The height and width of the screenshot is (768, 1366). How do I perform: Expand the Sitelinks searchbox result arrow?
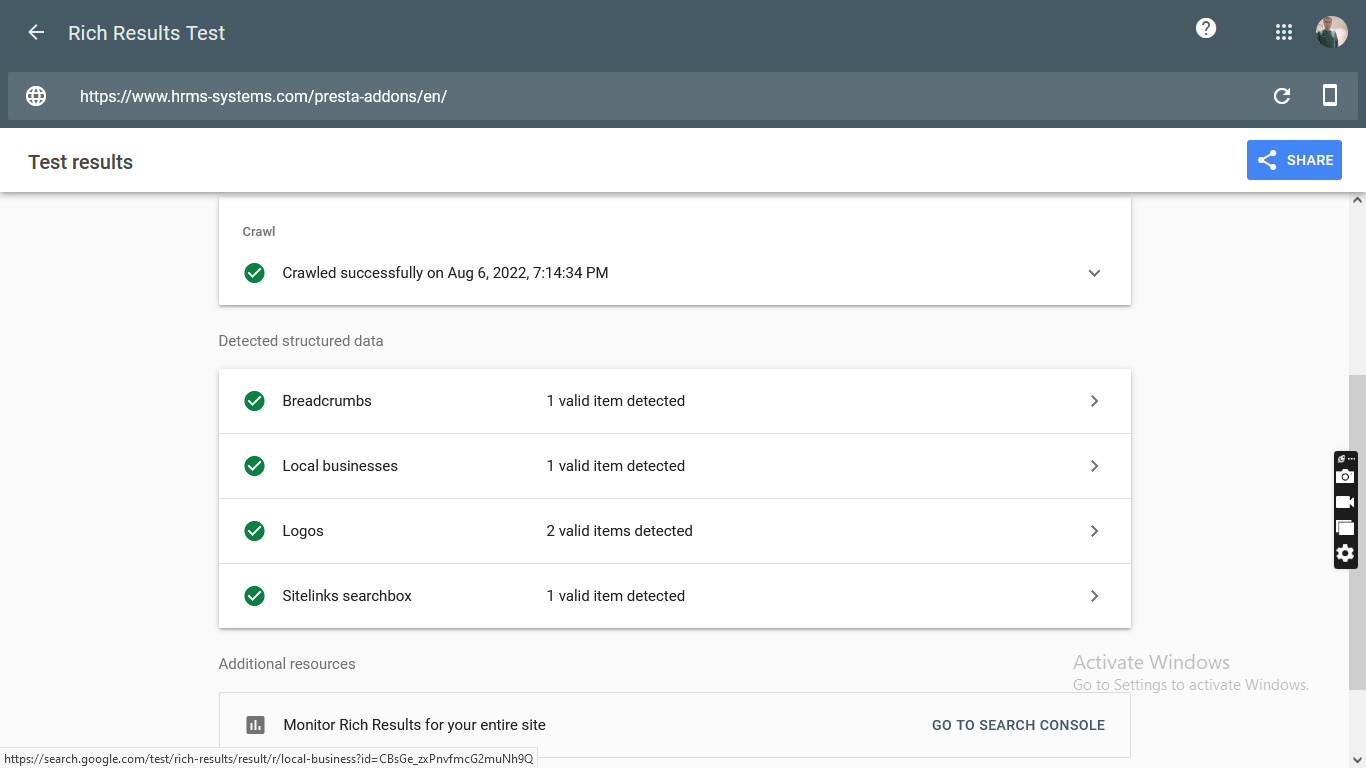tap(1094, 596)
